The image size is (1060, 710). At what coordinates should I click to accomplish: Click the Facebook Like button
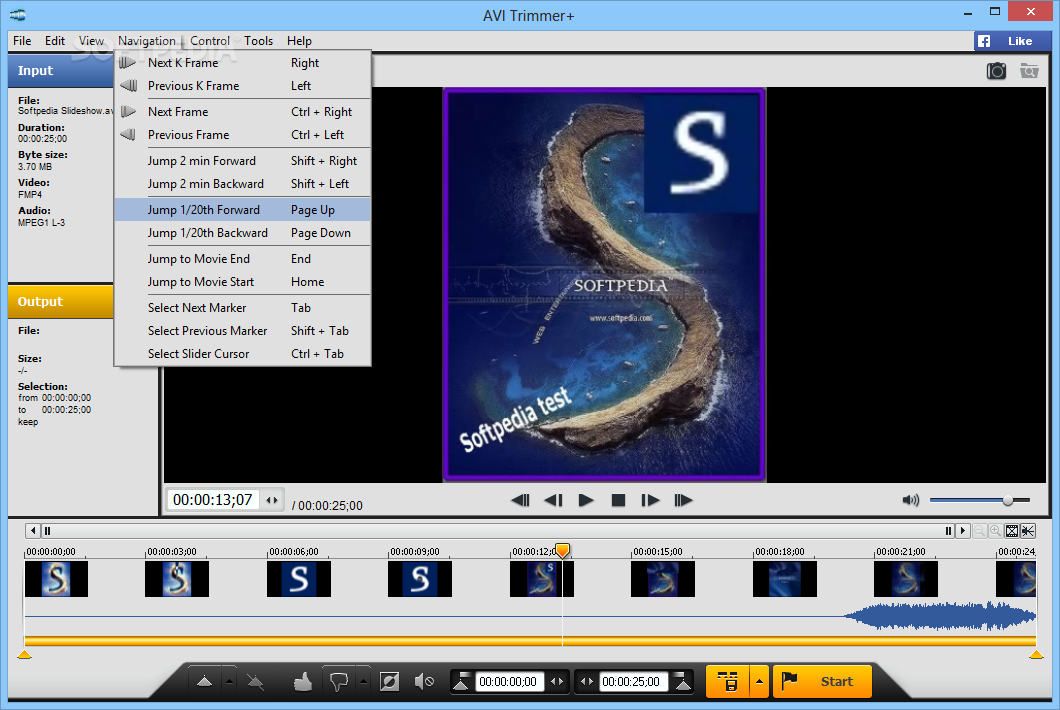point(1012,41)
